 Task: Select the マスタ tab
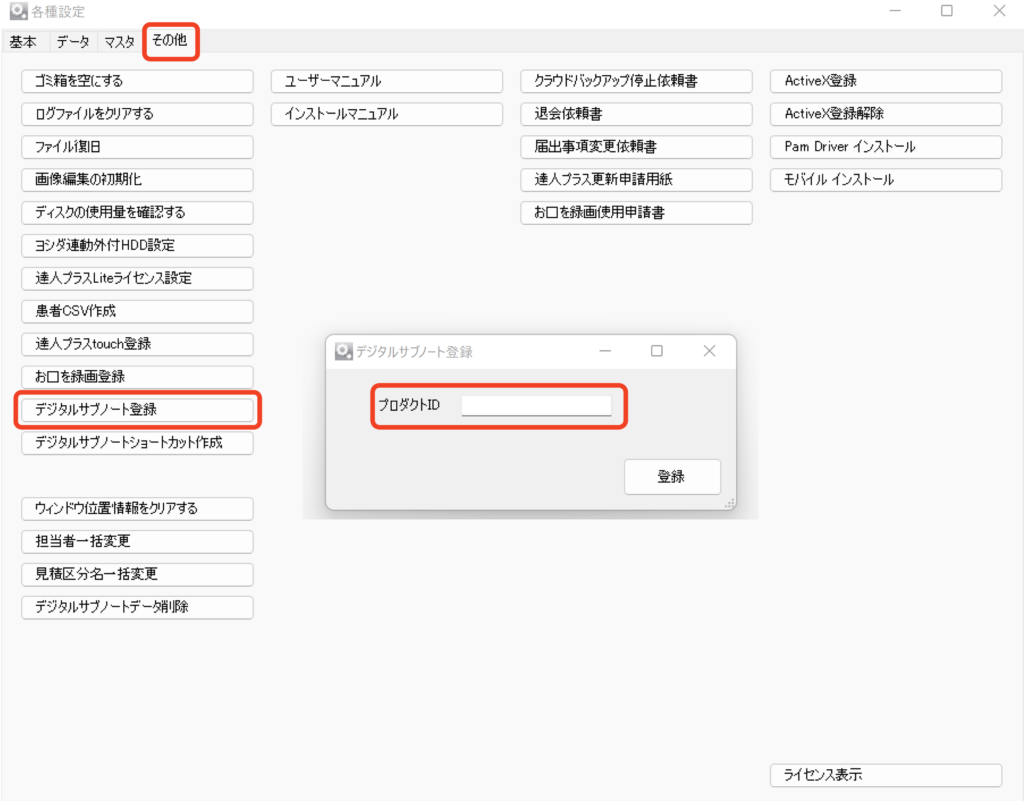[119, 42]
